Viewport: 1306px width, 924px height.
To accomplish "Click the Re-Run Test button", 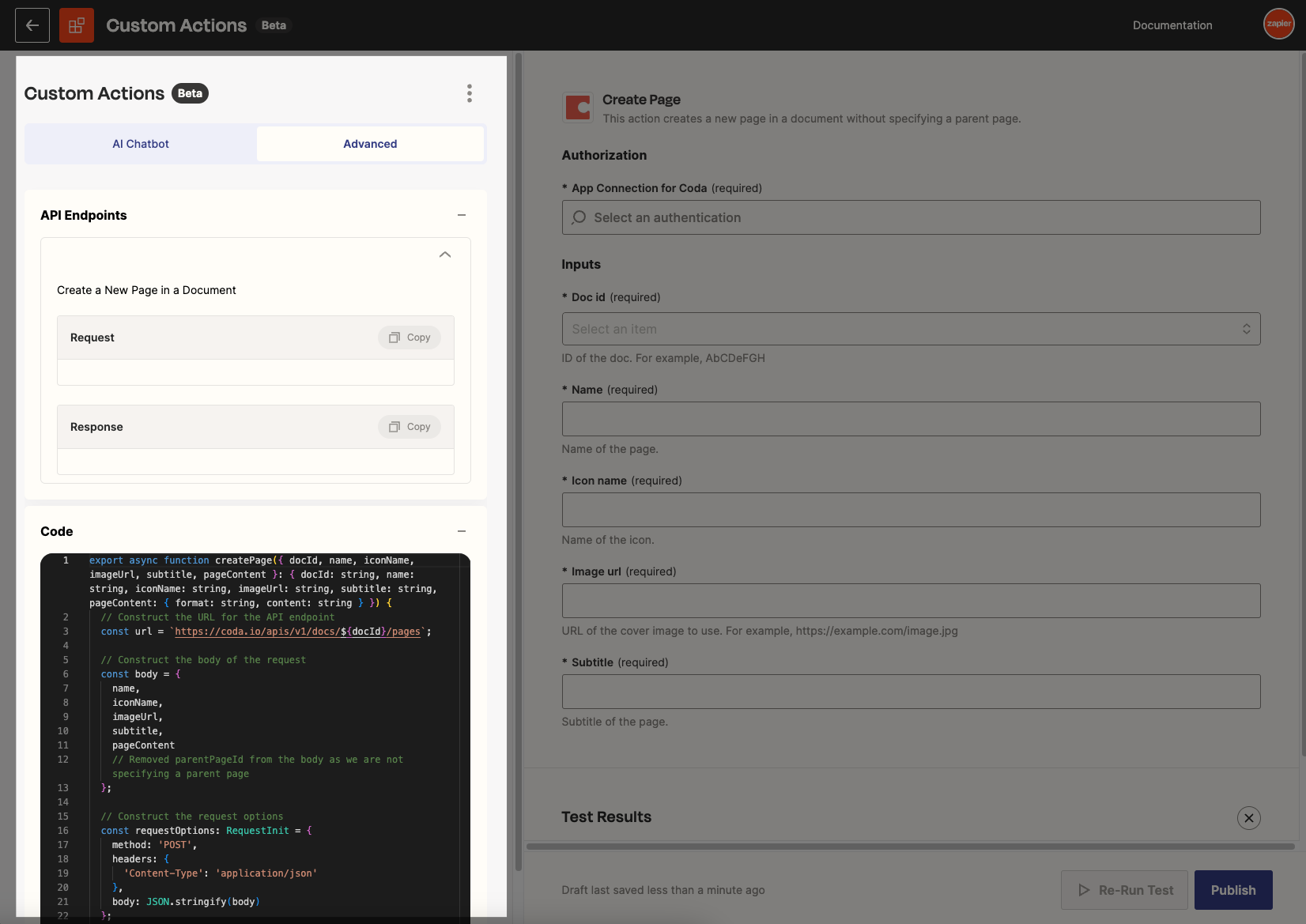I will point(1124,890).
